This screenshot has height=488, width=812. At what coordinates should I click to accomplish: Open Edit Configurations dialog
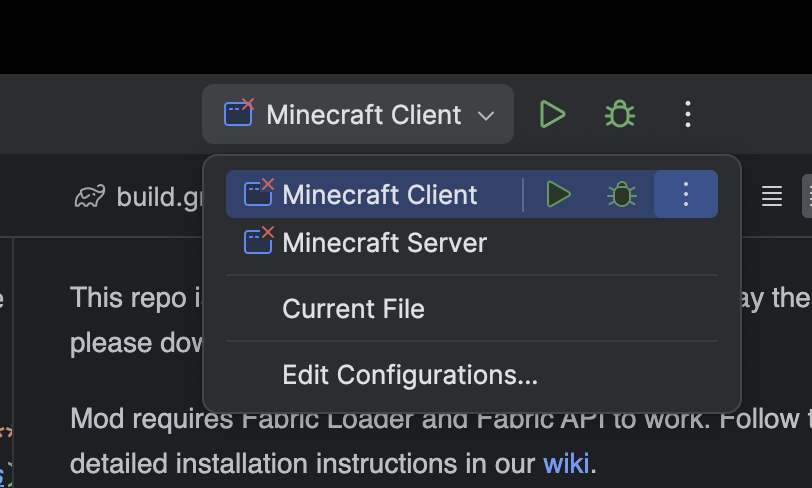[x=472, y=375]
